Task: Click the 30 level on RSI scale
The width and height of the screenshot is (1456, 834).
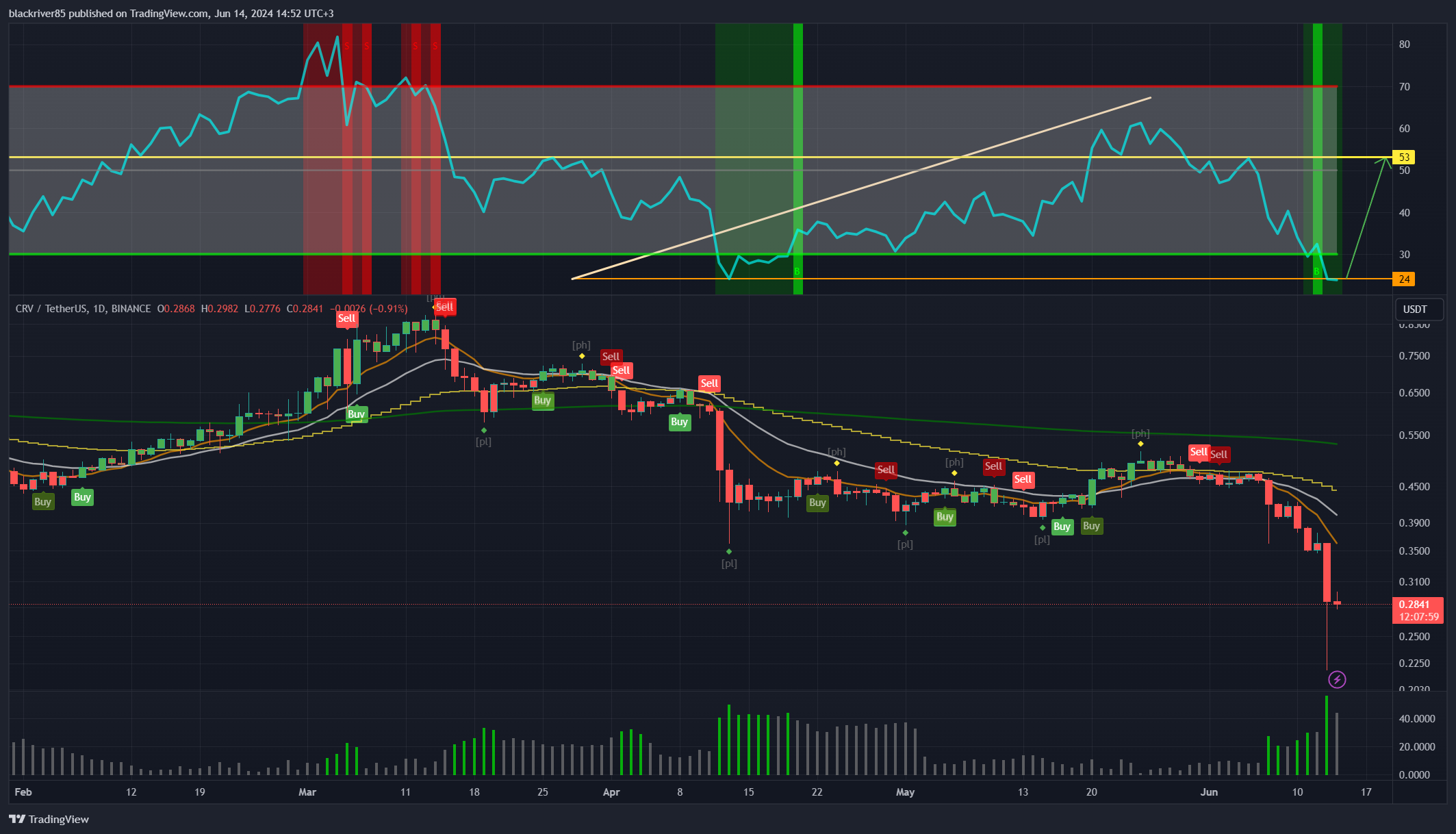Action: pyautogui.click(x=1405, y=255)
